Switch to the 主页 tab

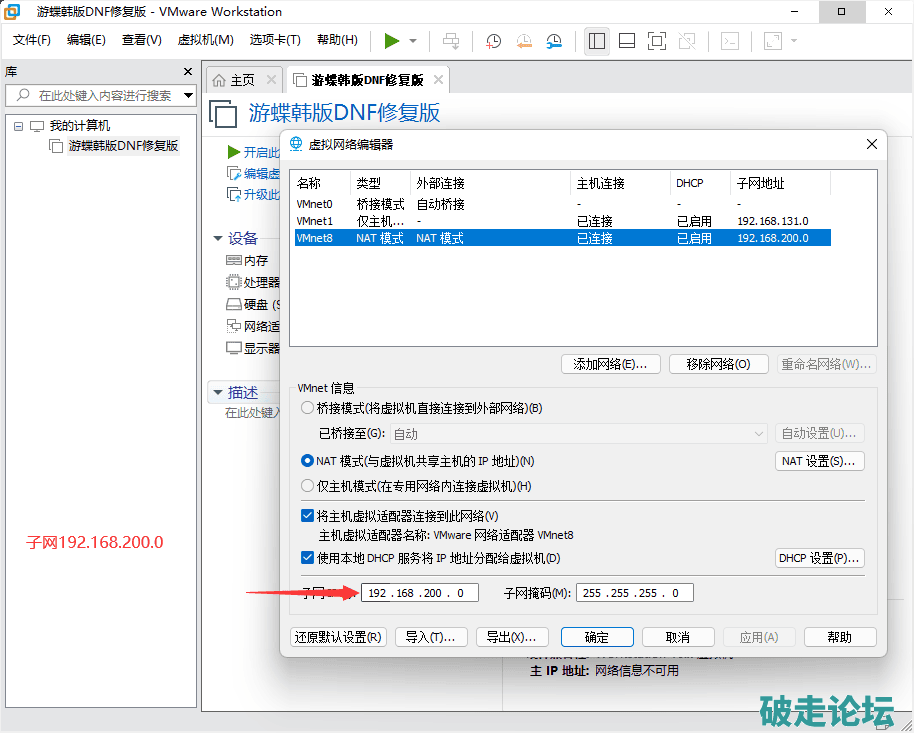(x=234, y=80)
